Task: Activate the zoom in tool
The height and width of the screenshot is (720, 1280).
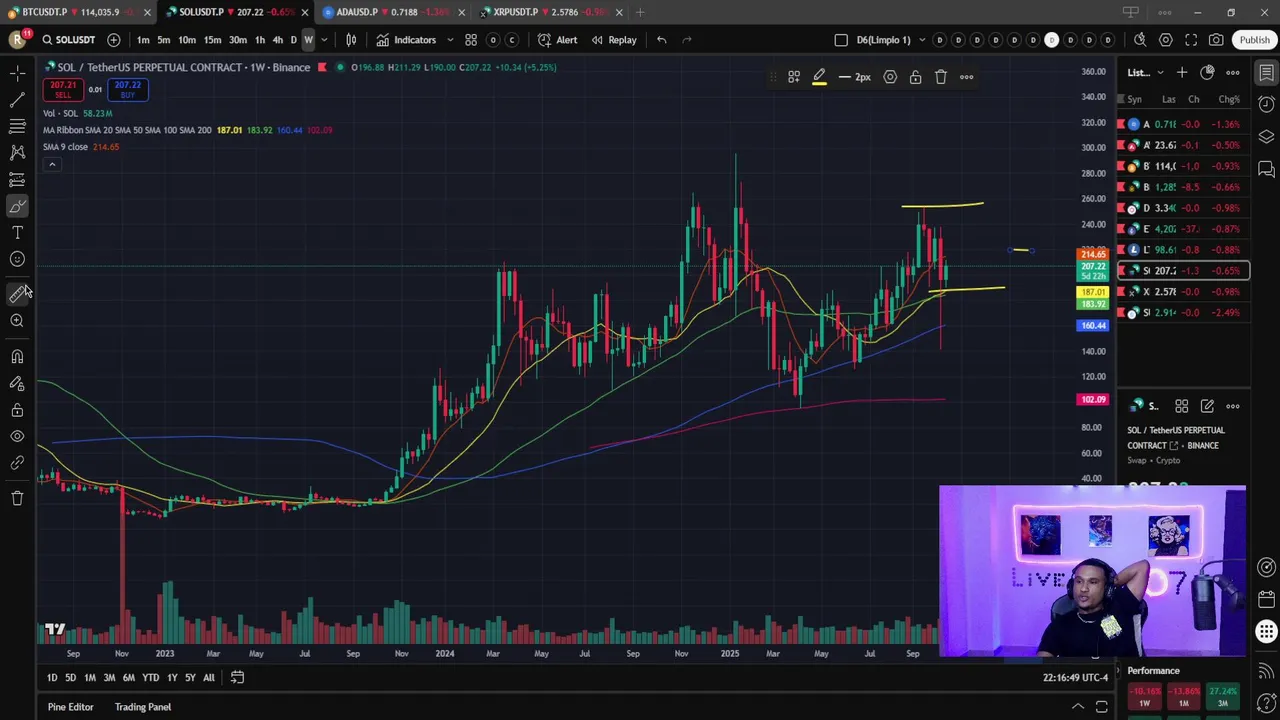Action: [x=17, y=321]
